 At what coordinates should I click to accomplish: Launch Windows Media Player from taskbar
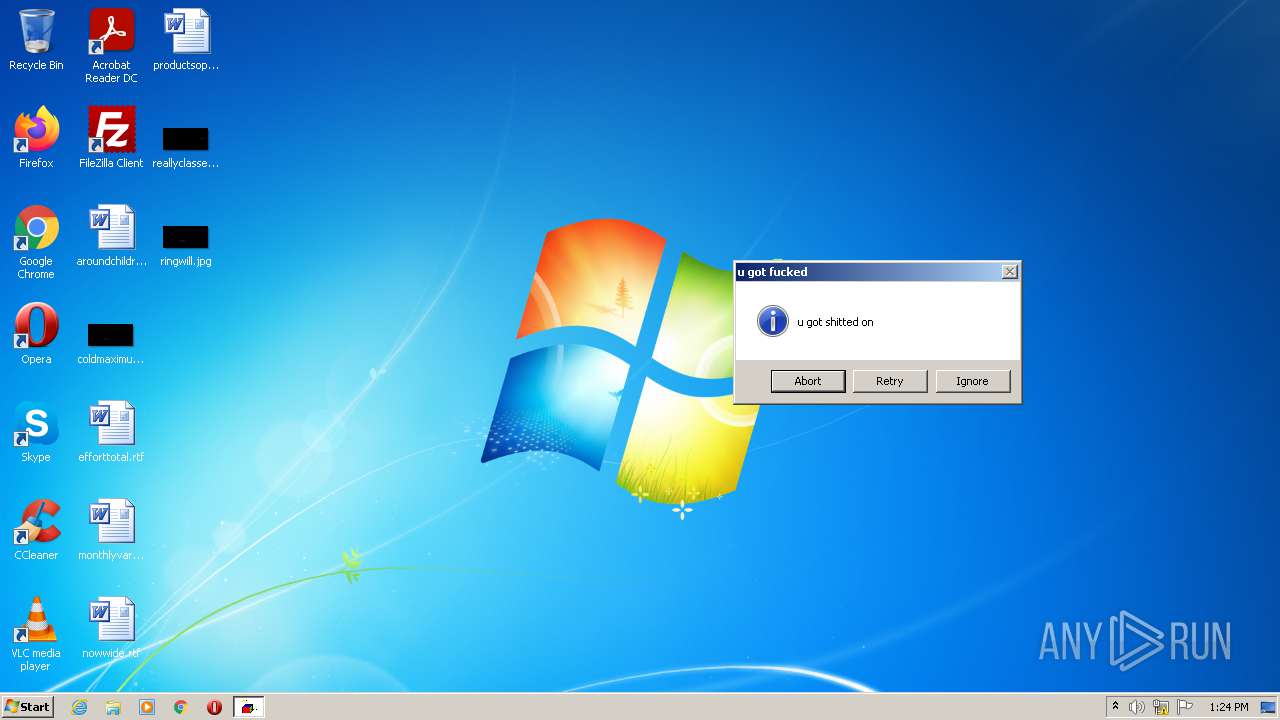click(x=147, y=707)
